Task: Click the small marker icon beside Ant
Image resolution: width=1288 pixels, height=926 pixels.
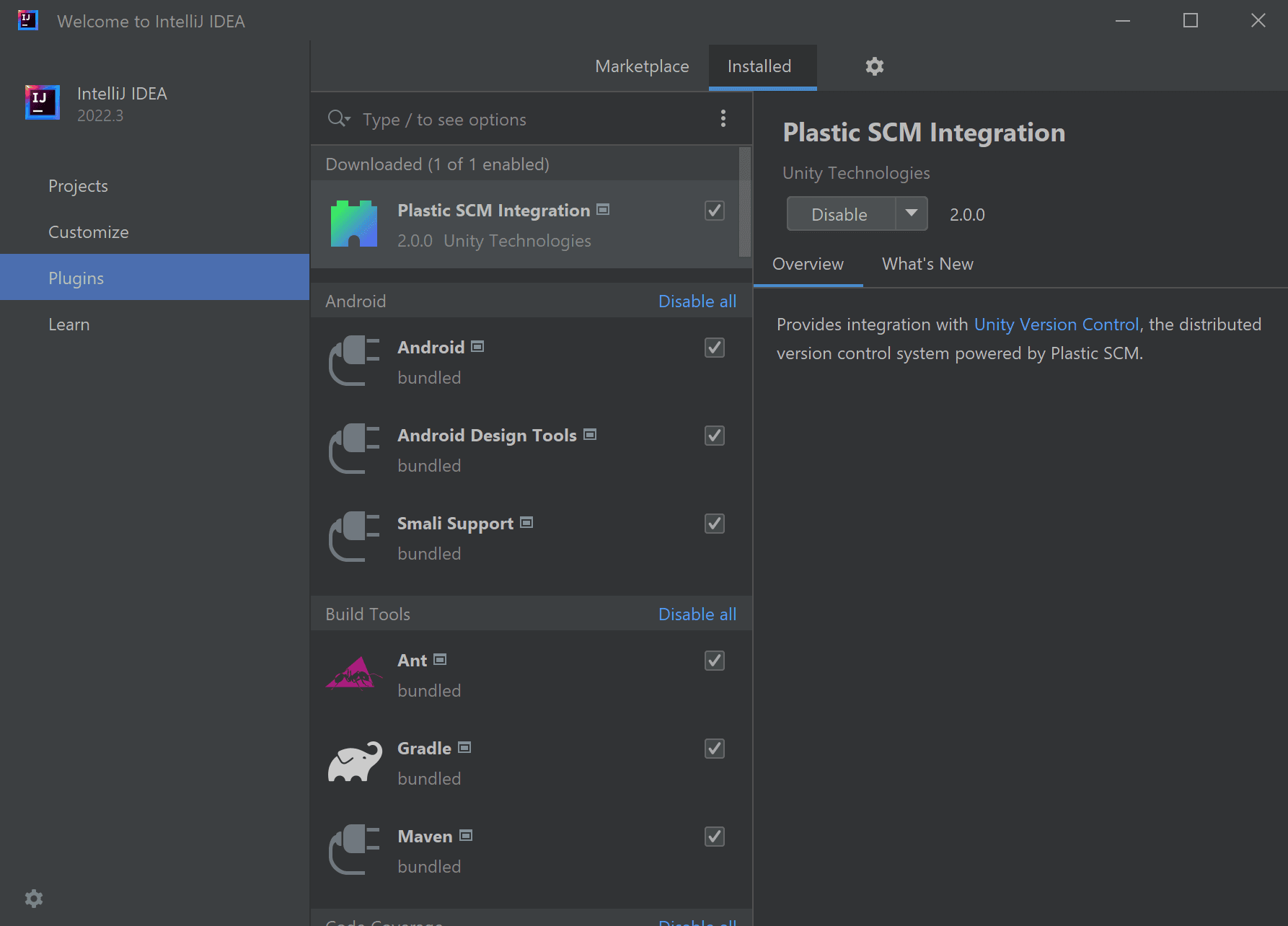Action: click(x=440, y=660)
